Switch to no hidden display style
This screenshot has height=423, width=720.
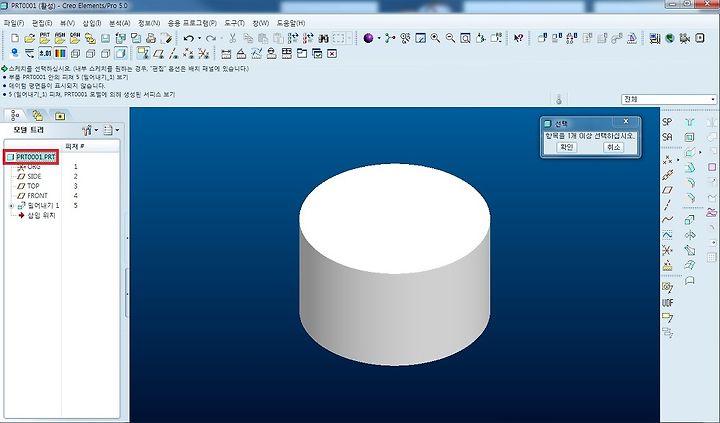pyautogui.click(x=106, y=54)
